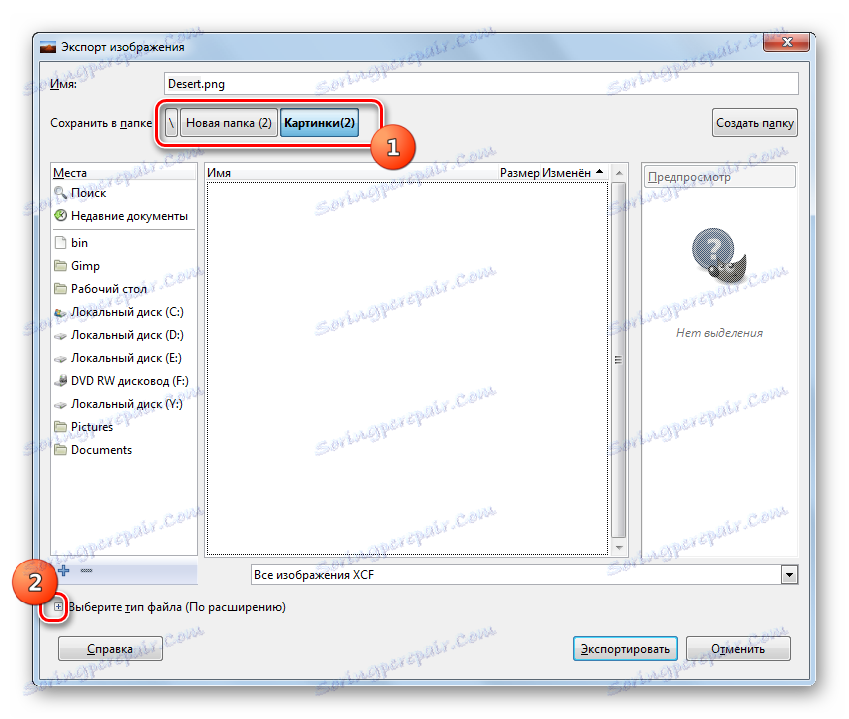This screenshot has width=849, height=719.
Task: Expand the 'Выберите тип файла' section
Action: [x=58, y=606]
